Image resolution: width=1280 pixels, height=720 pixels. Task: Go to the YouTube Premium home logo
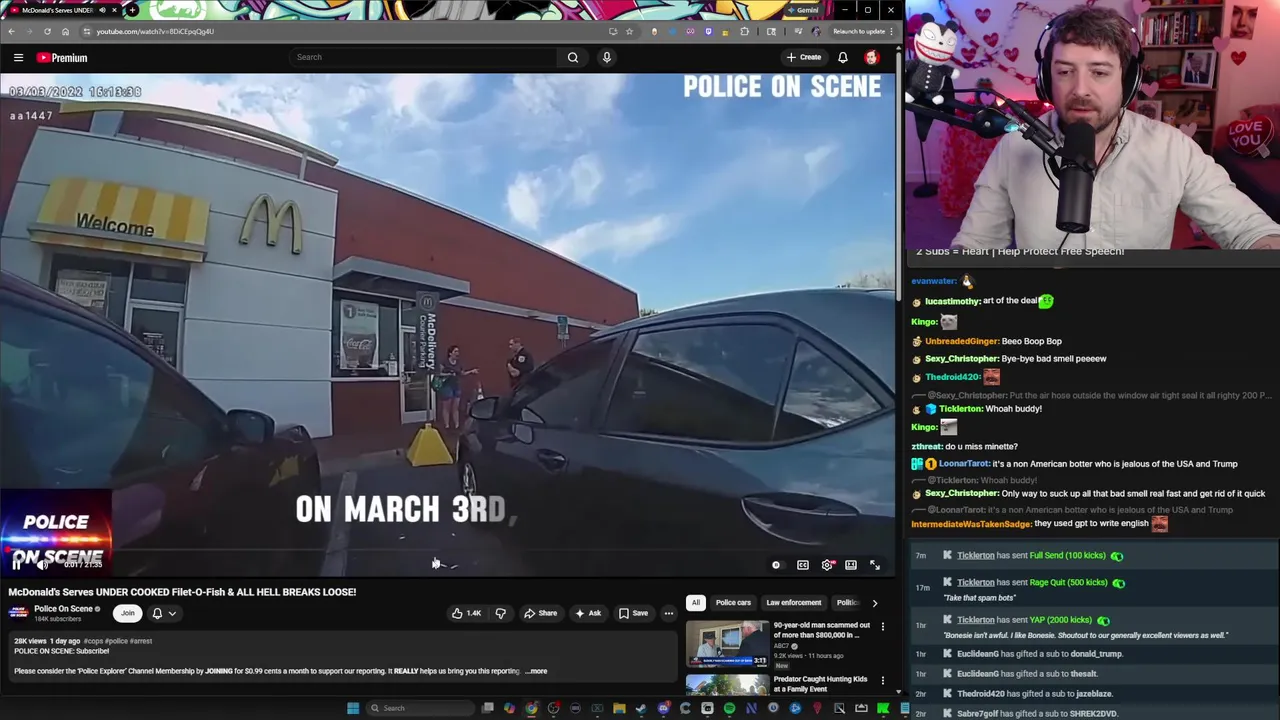coord(62,58)
